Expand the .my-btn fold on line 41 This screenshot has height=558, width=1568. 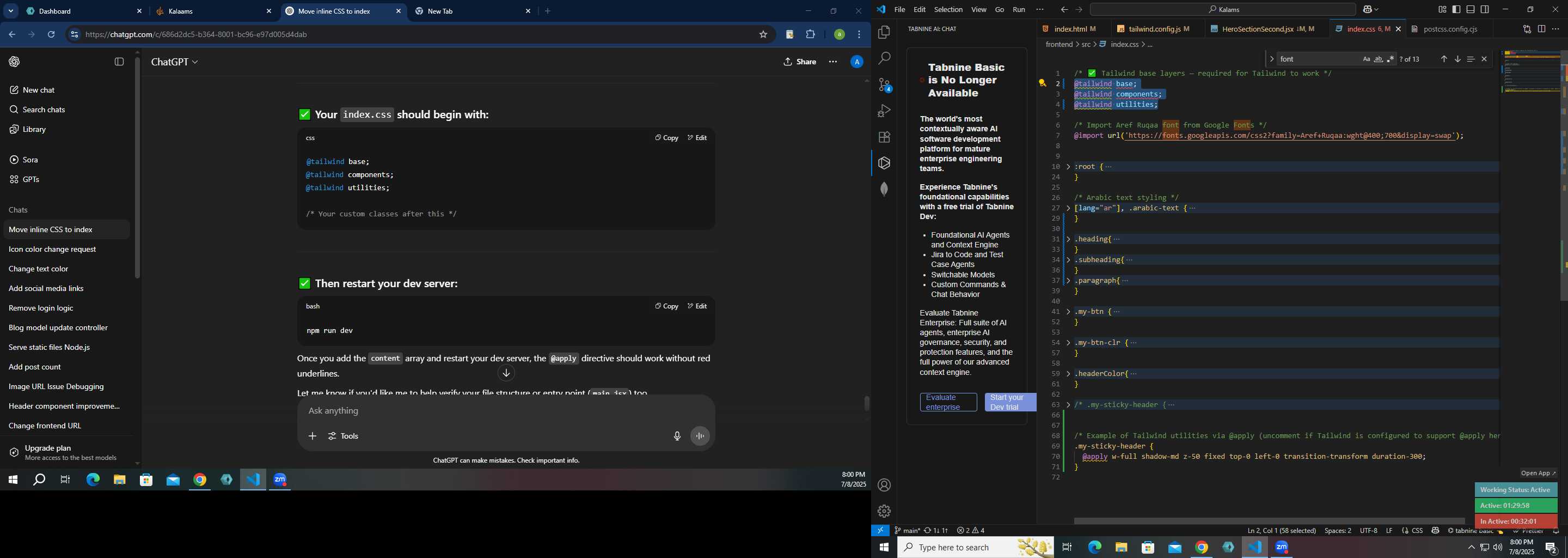(x=1068, y=312)
